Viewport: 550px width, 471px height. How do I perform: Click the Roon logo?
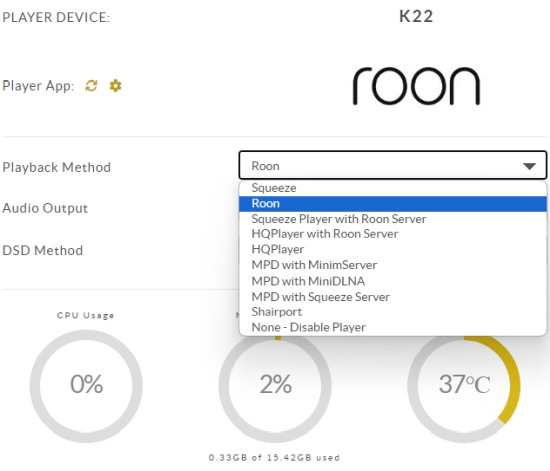[x=416, y=86]
